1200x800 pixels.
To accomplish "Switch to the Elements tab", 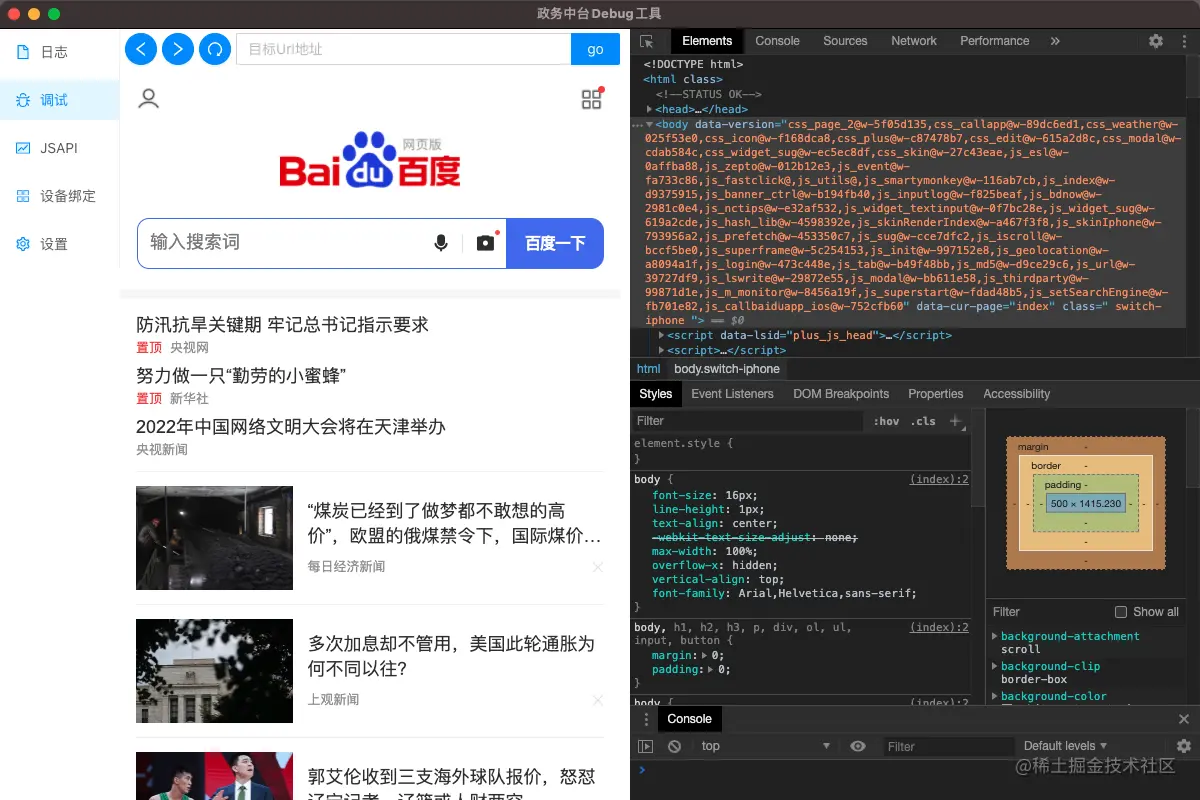I will coord(707,41).
